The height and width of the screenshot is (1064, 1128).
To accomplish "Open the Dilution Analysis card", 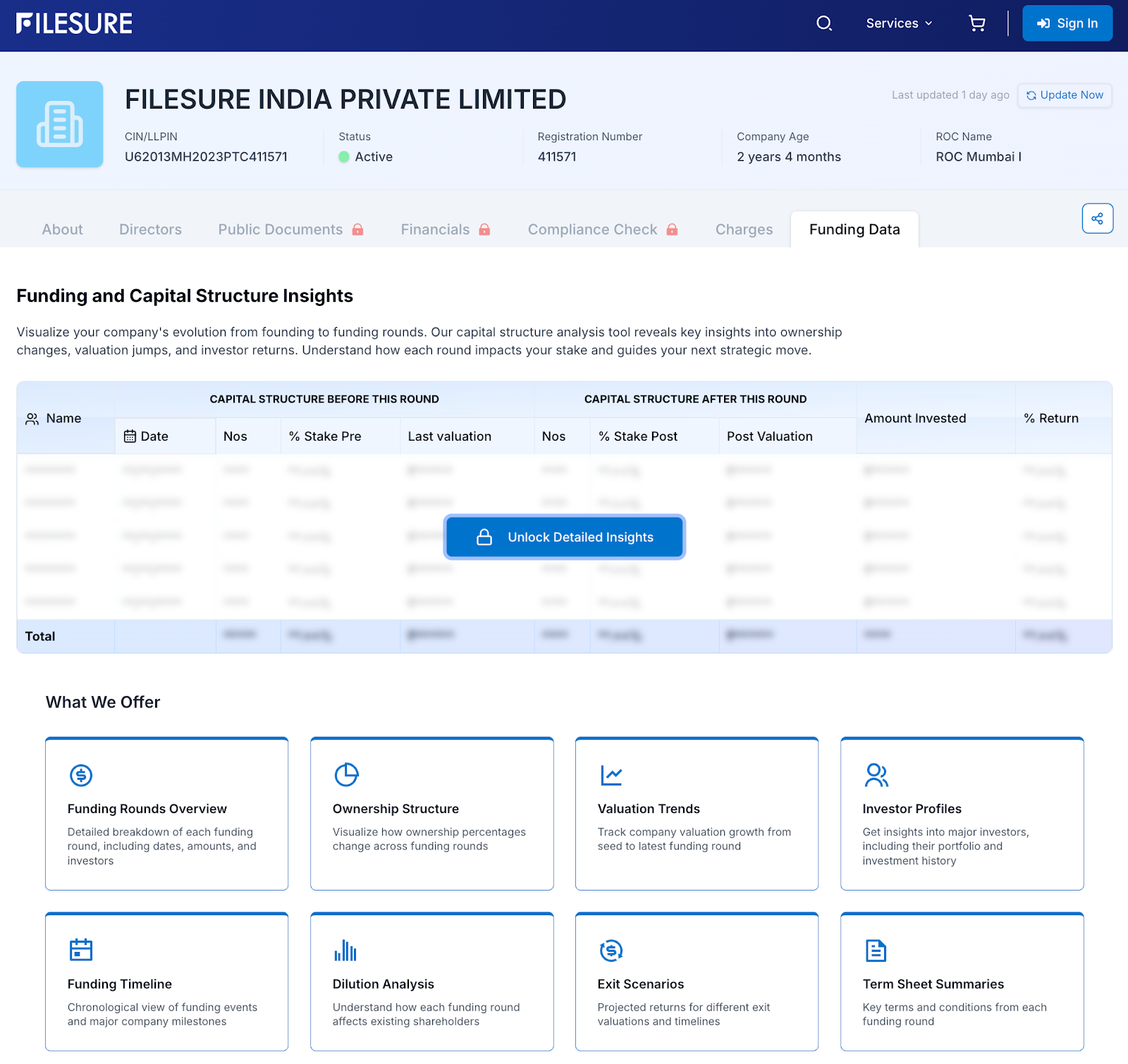I will pyautogui.click(x=431, y=982).
